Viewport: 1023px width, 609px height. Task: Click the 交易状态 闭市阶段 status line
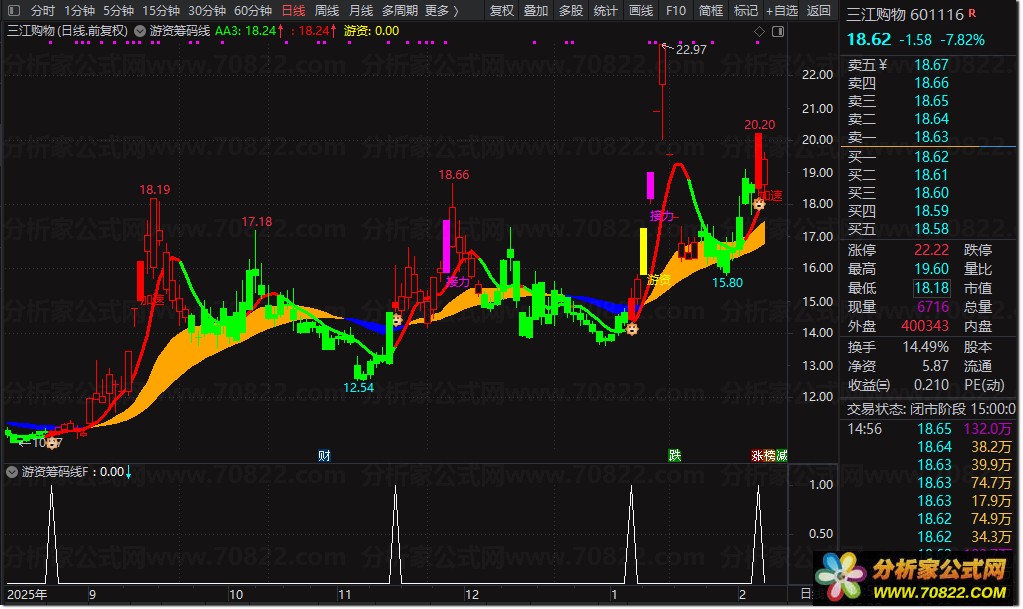pyautogui.click(x=930, y=409)
